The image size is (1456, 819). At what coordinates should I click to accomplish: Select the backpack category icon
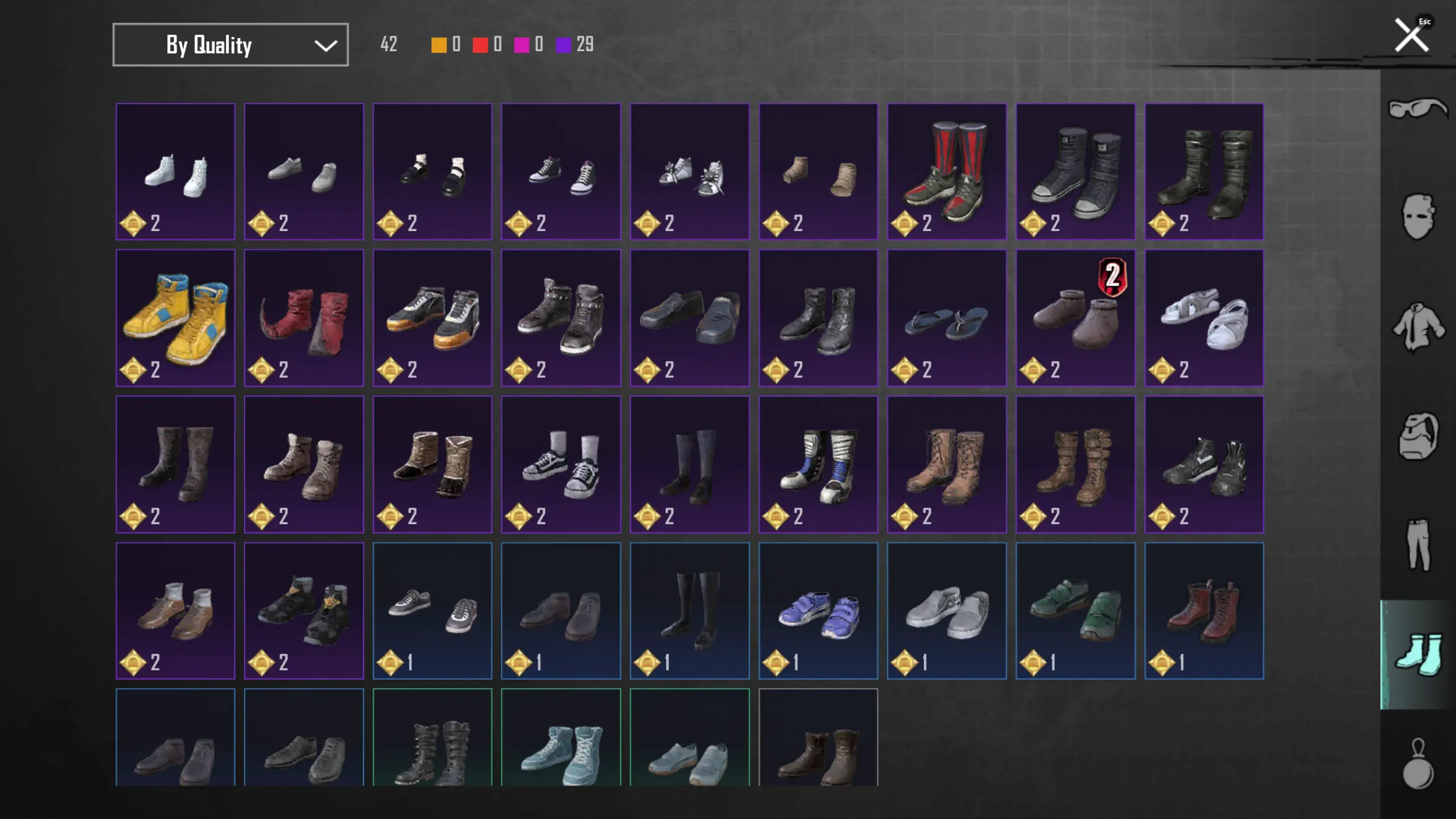pos(1418,436)
